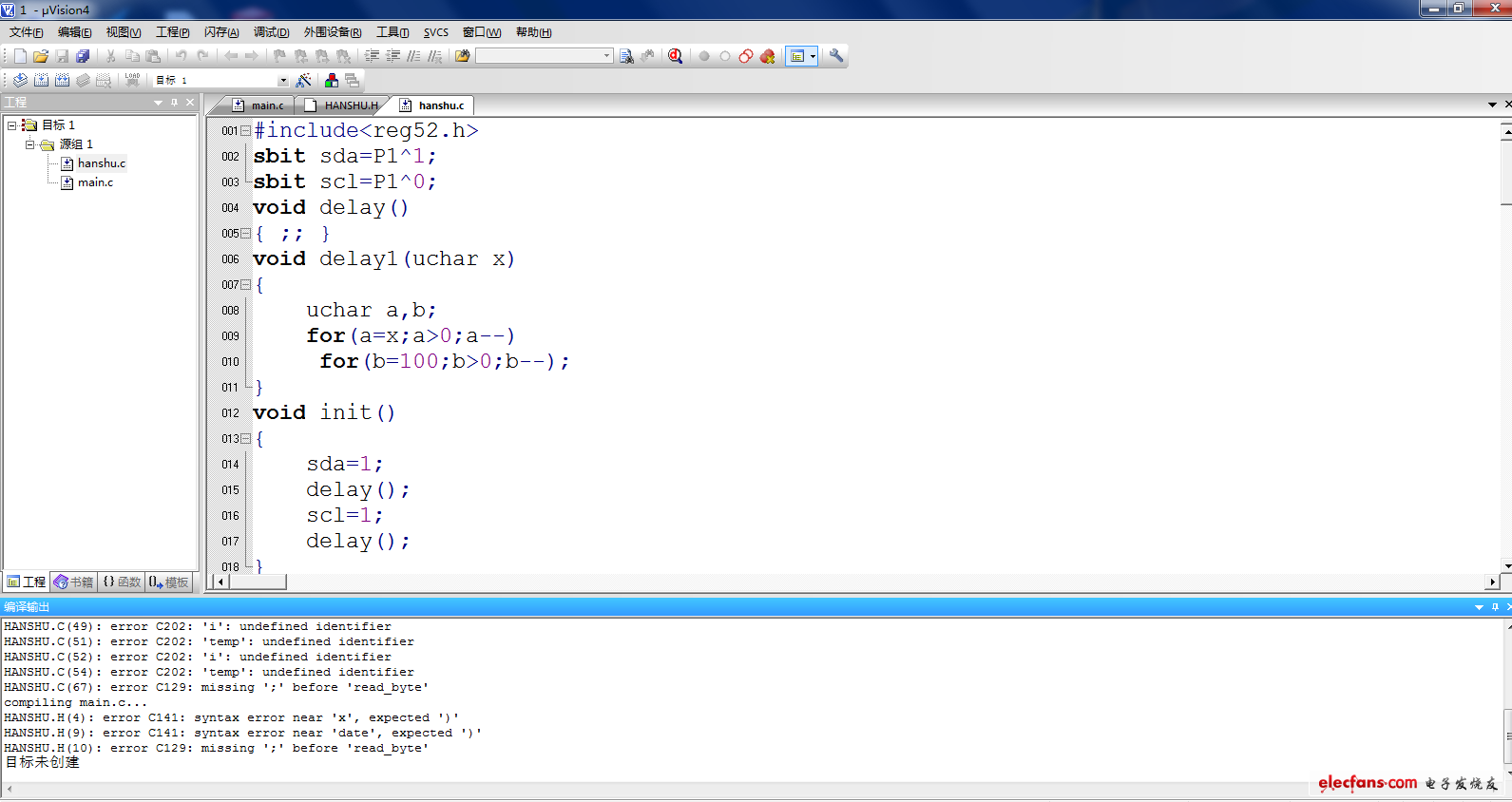Click the Paste toolbar icon
The height and width of the screenshot is (802, 1512).
click(x=153, y=56)
